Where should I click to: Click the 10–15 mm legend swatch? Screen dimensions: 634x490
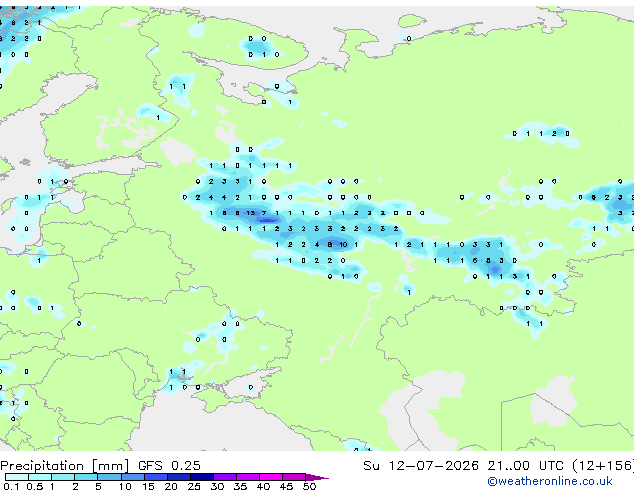point(133,477)
